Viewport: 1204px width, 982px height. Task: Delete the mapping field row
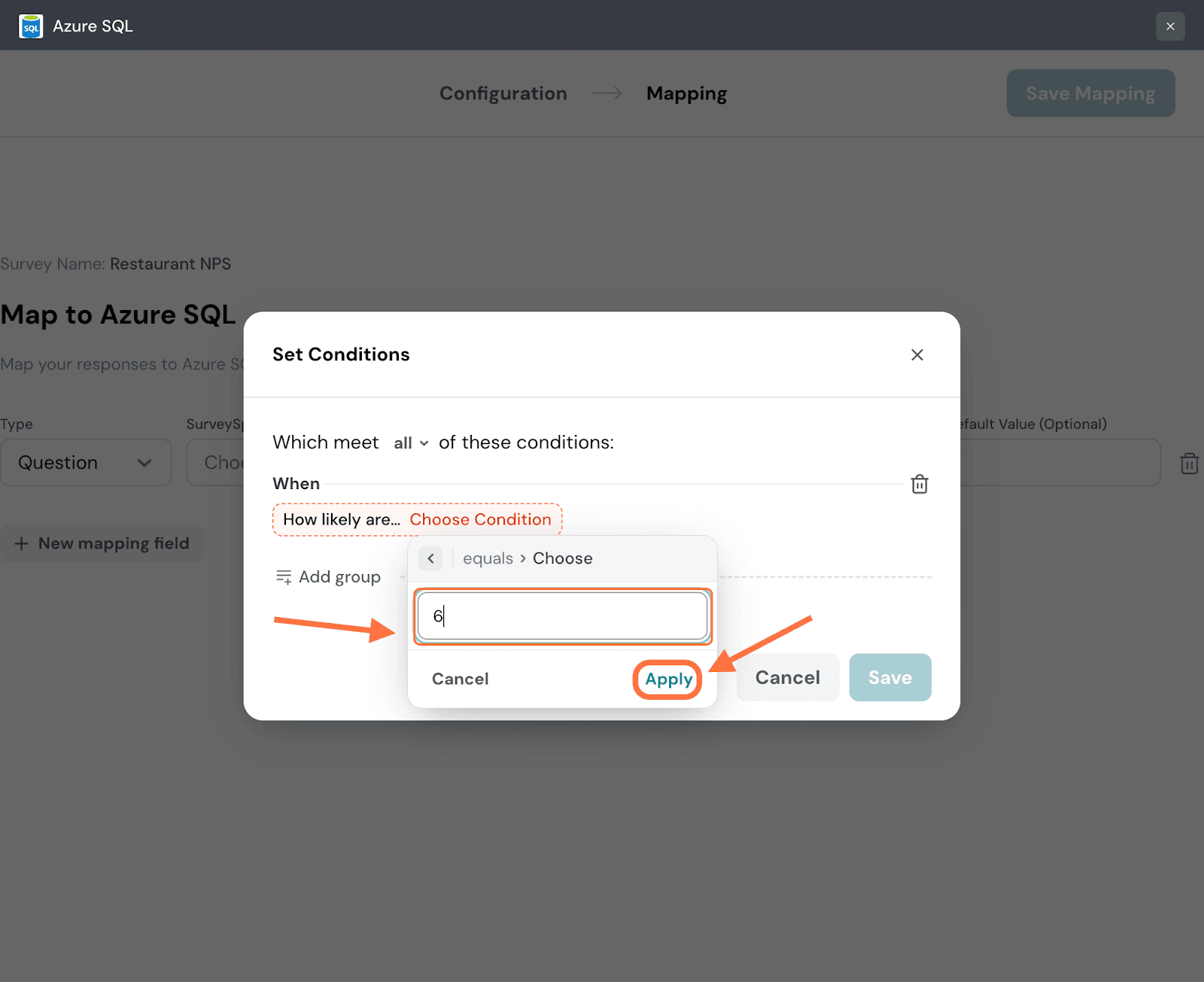[x=1189, y=464]
